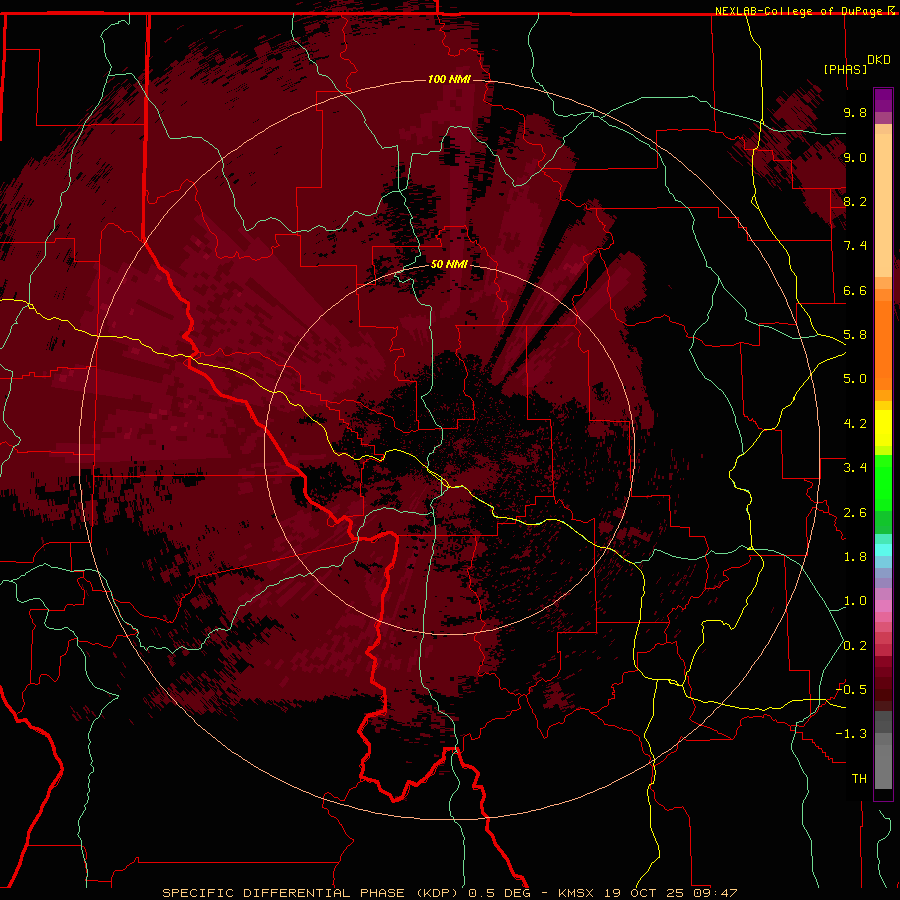Select the -1.3 scale value
Viewport: 900px width, 900px height.
(851, 734)
